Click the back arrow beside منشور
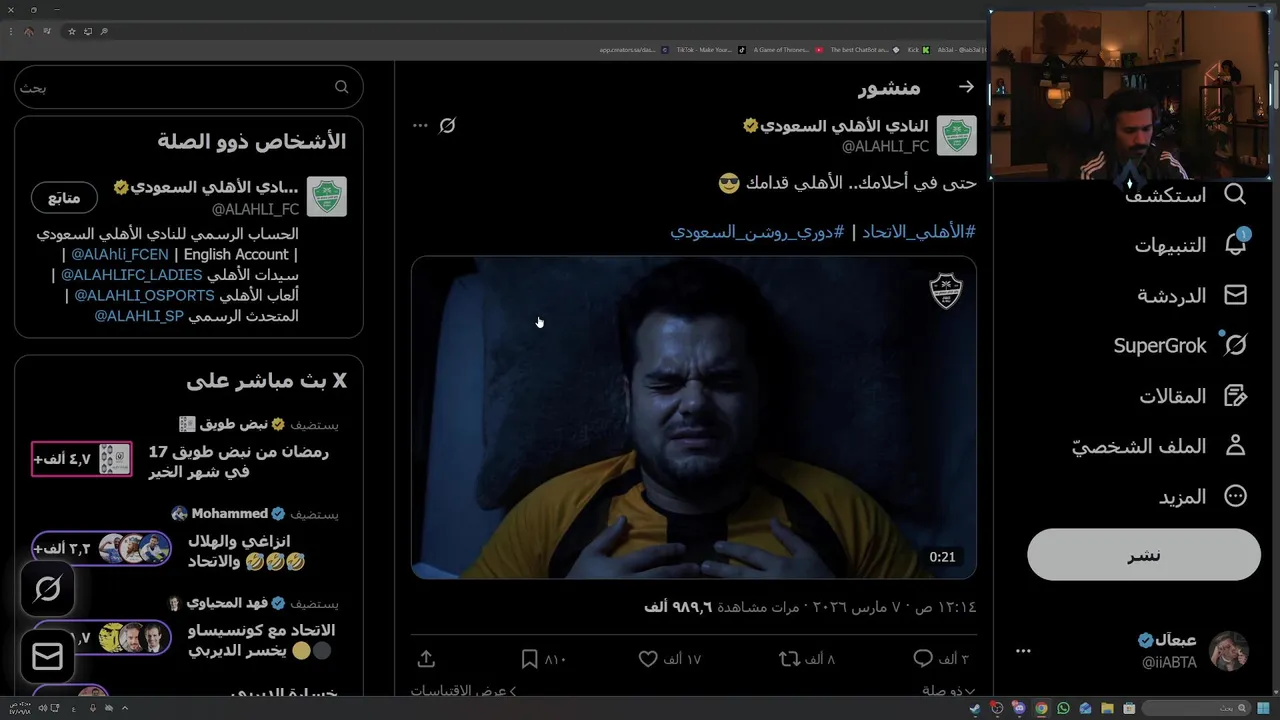Viewport: 1280px width, 720px height. 966,87
